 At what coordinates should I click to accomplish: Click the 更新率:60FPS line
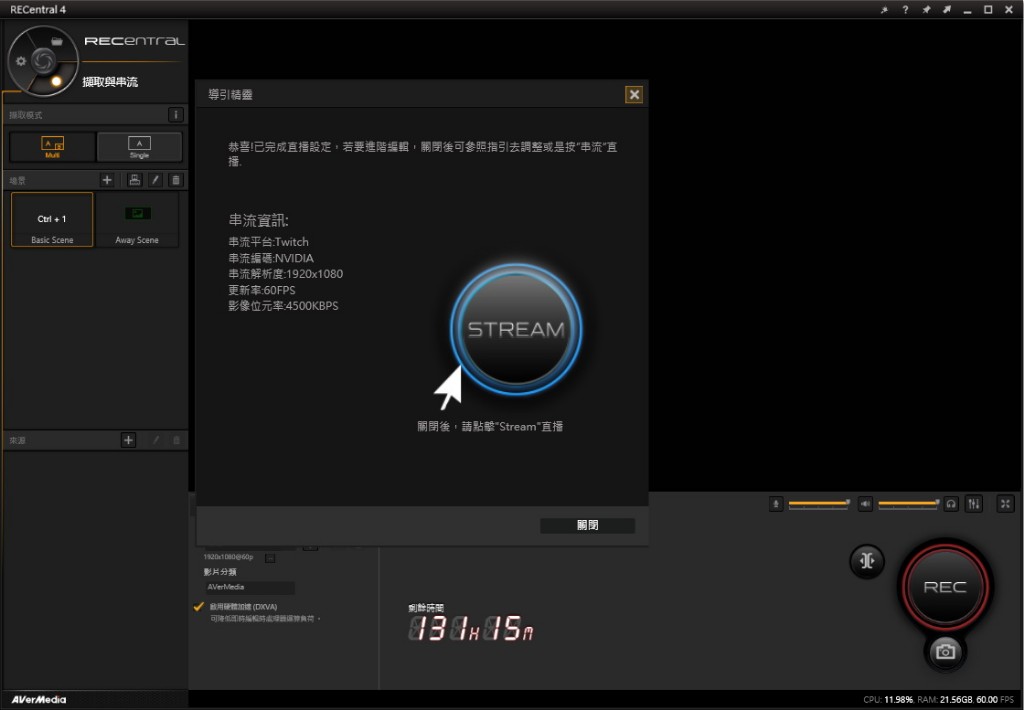[x=262, y=290]
